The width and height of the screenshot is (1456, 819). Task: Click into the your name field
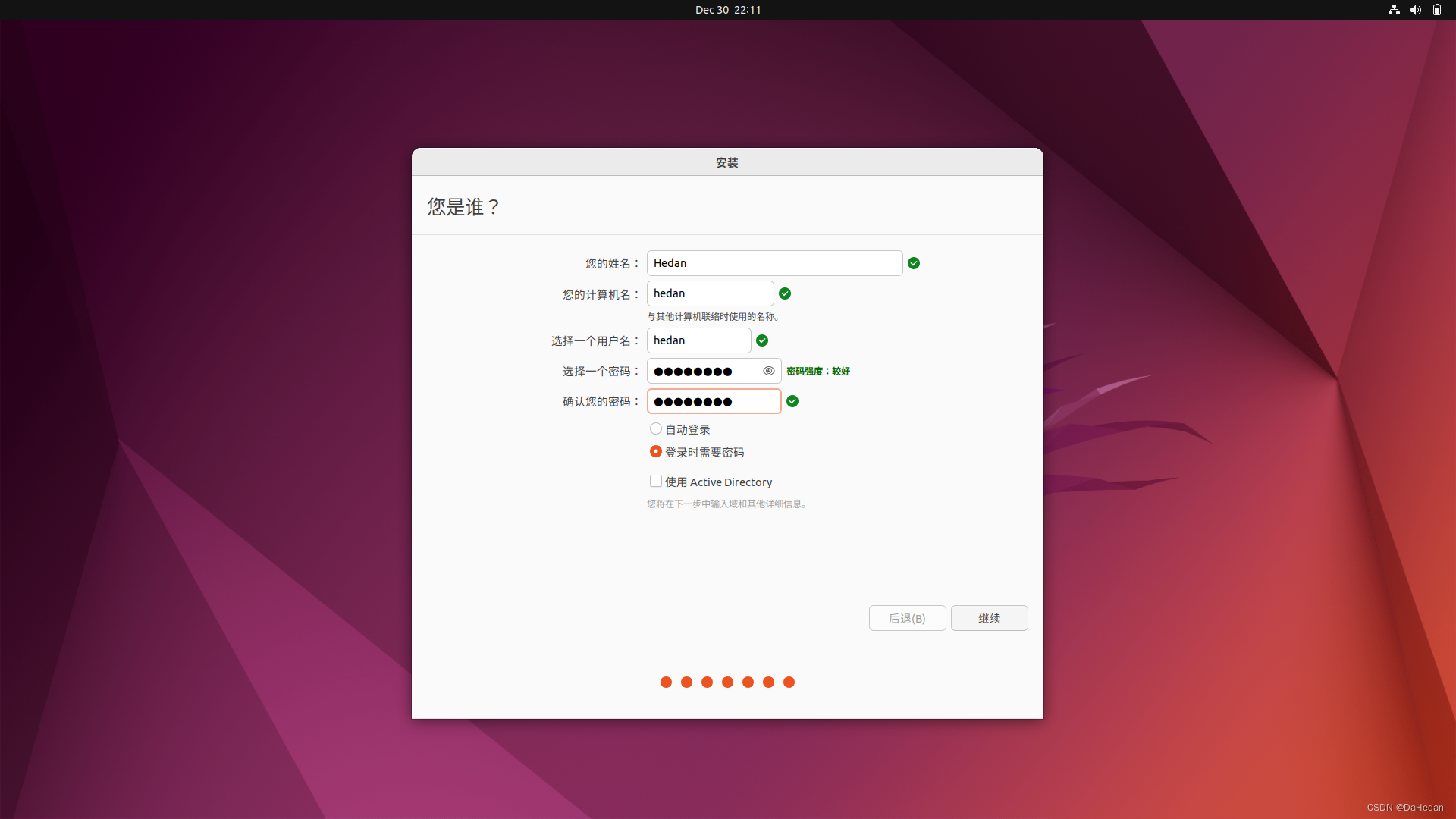pyautogui.click(x=773, y=263)
